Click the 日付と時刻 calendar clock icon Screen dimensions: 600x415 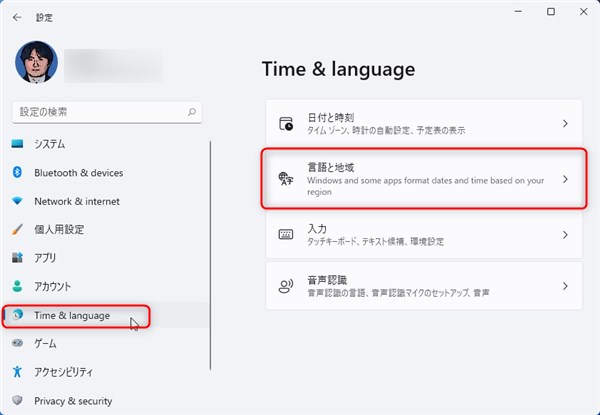pyautogui.click(x=286, y=124)
